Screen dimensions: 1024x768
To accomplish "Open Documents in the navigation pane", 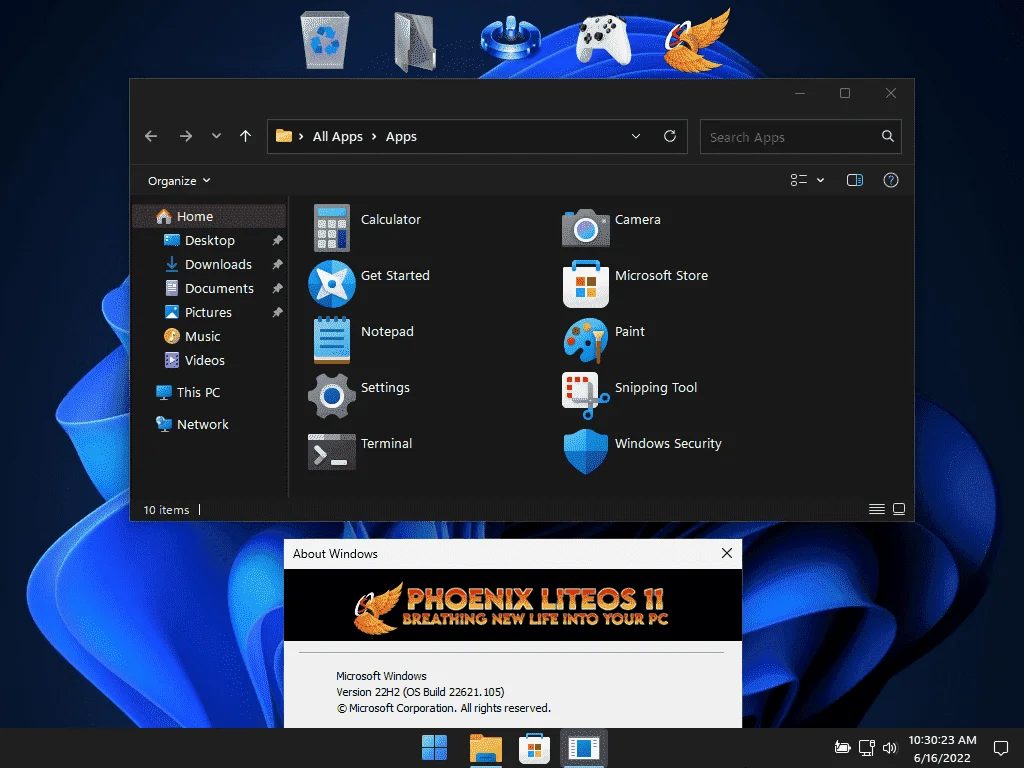I will click(x=209, y=289).
